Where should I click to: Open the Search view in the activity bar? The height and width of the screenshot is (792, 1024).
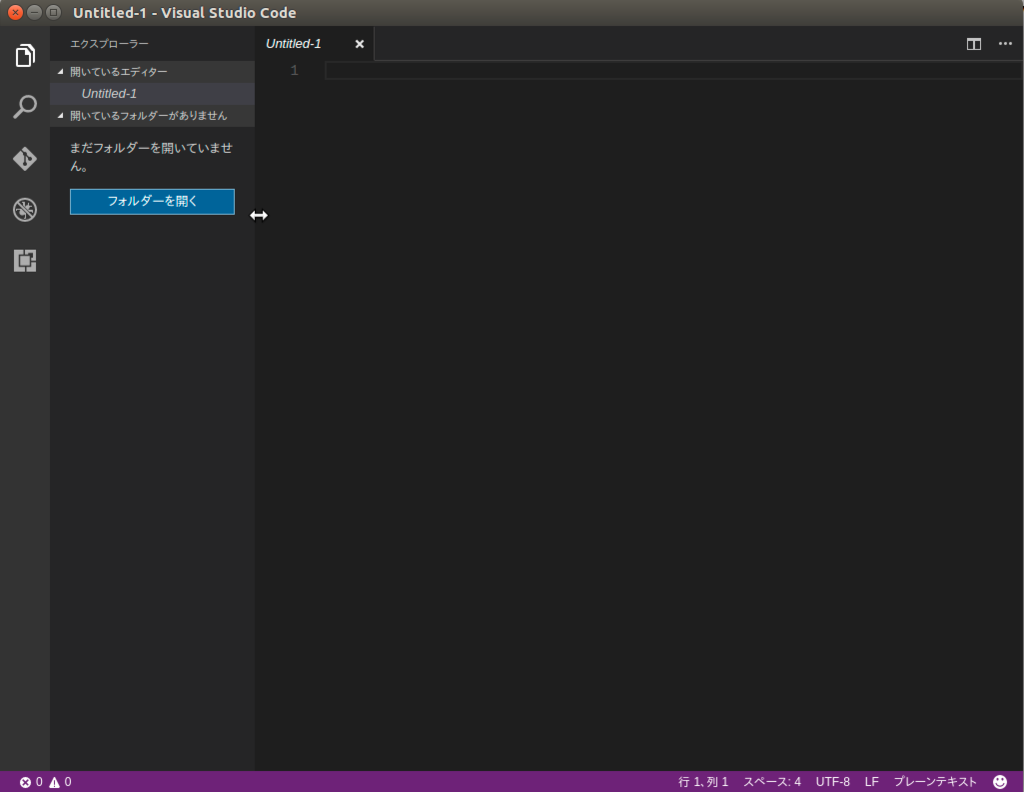[25, 106]
